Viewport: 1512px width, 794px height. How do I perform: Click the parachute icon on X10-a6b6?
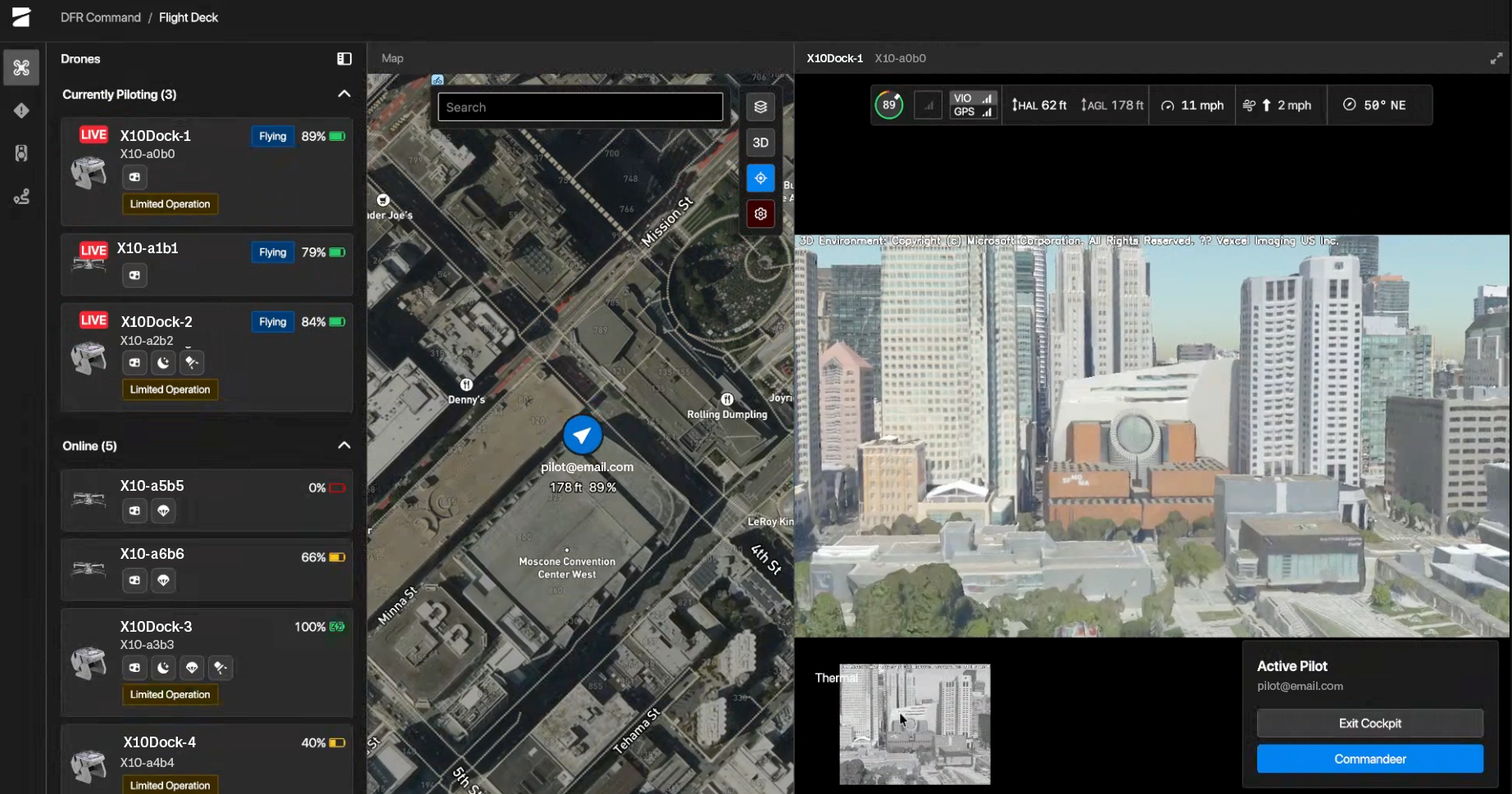pyautogui.click(x=163, y=580)
